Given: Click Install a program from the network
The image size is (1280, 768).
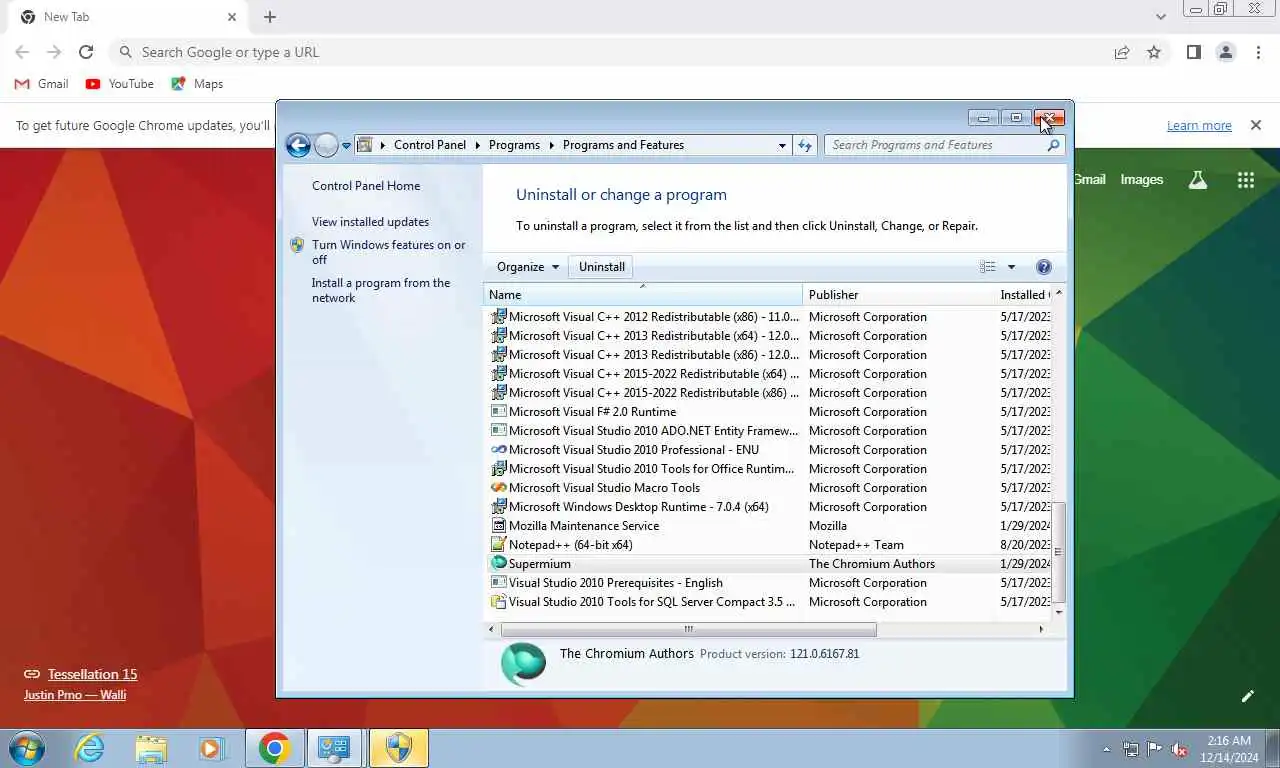Looking at the screenshot, I should 381,290.
